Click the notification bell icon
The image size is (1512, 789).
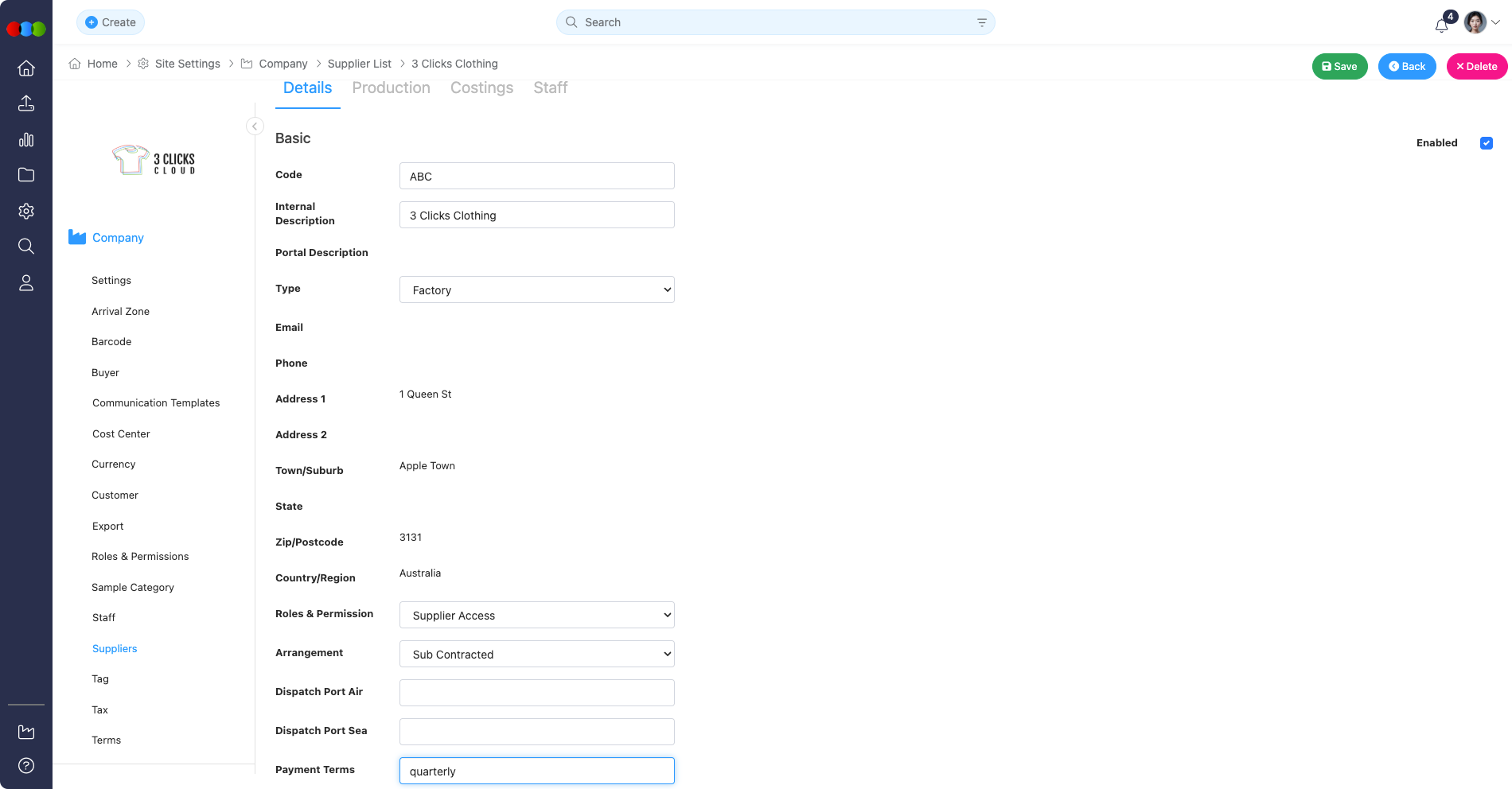pos(1441,25)
